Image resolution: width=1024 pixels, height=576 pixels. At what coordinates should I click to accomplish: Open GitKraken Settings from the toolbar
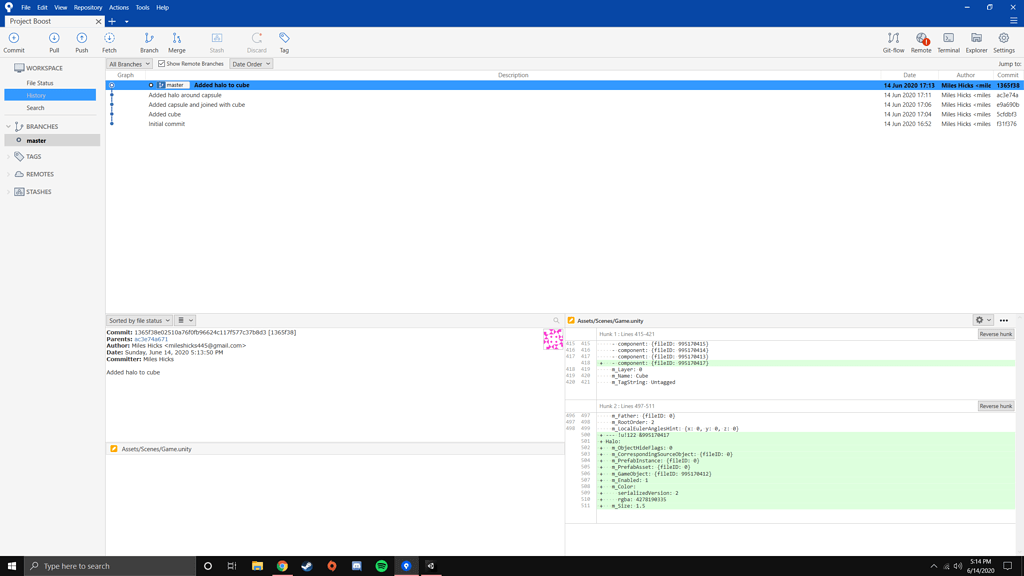tap(1004, 40)
